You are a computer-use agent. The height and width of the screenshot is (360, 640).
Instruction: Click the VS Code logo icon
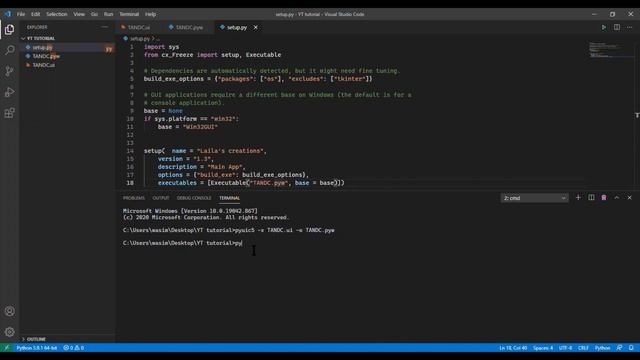coord(8,14)
